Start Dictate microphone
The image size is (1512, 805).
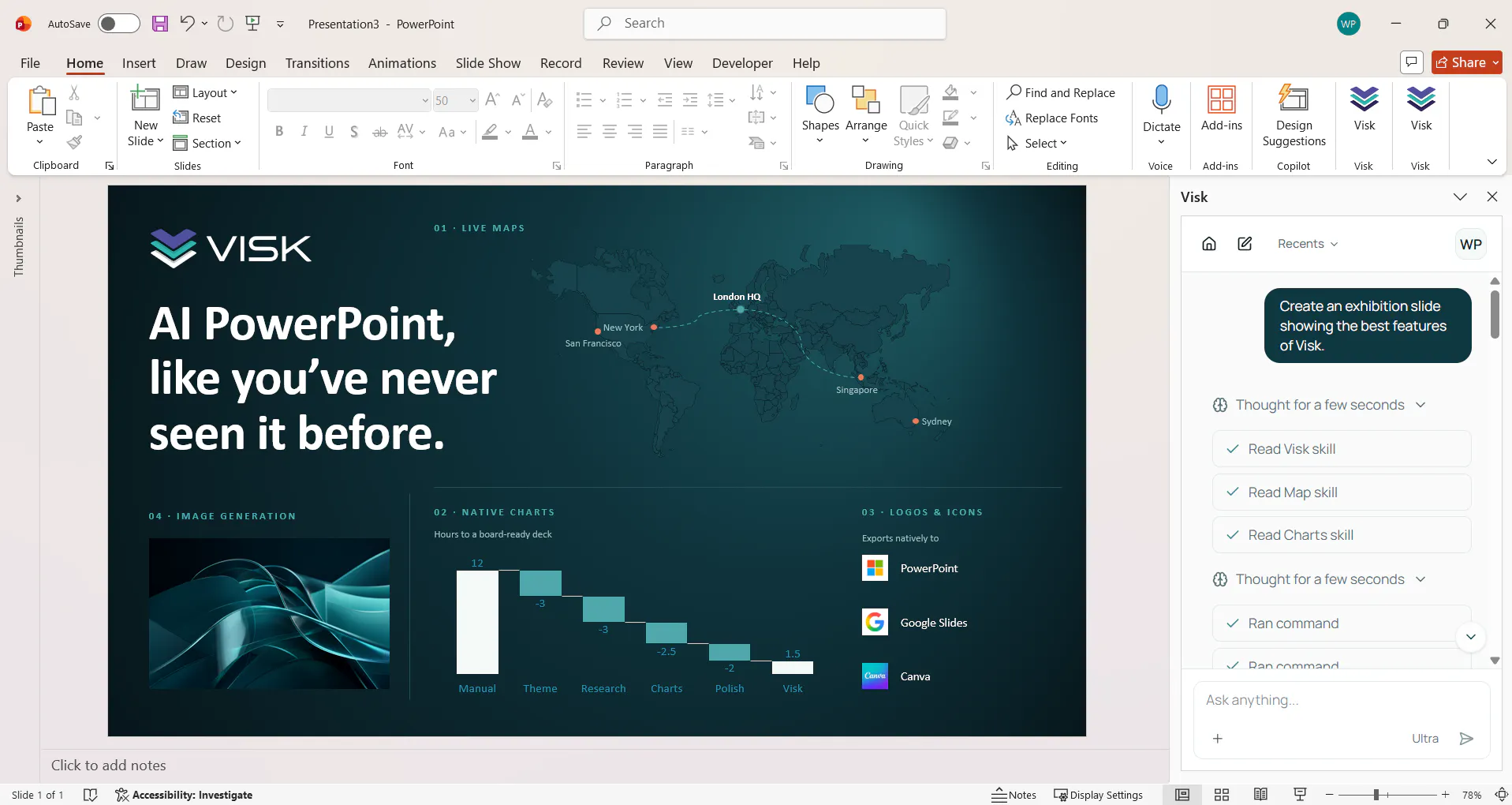[1161, 116]
